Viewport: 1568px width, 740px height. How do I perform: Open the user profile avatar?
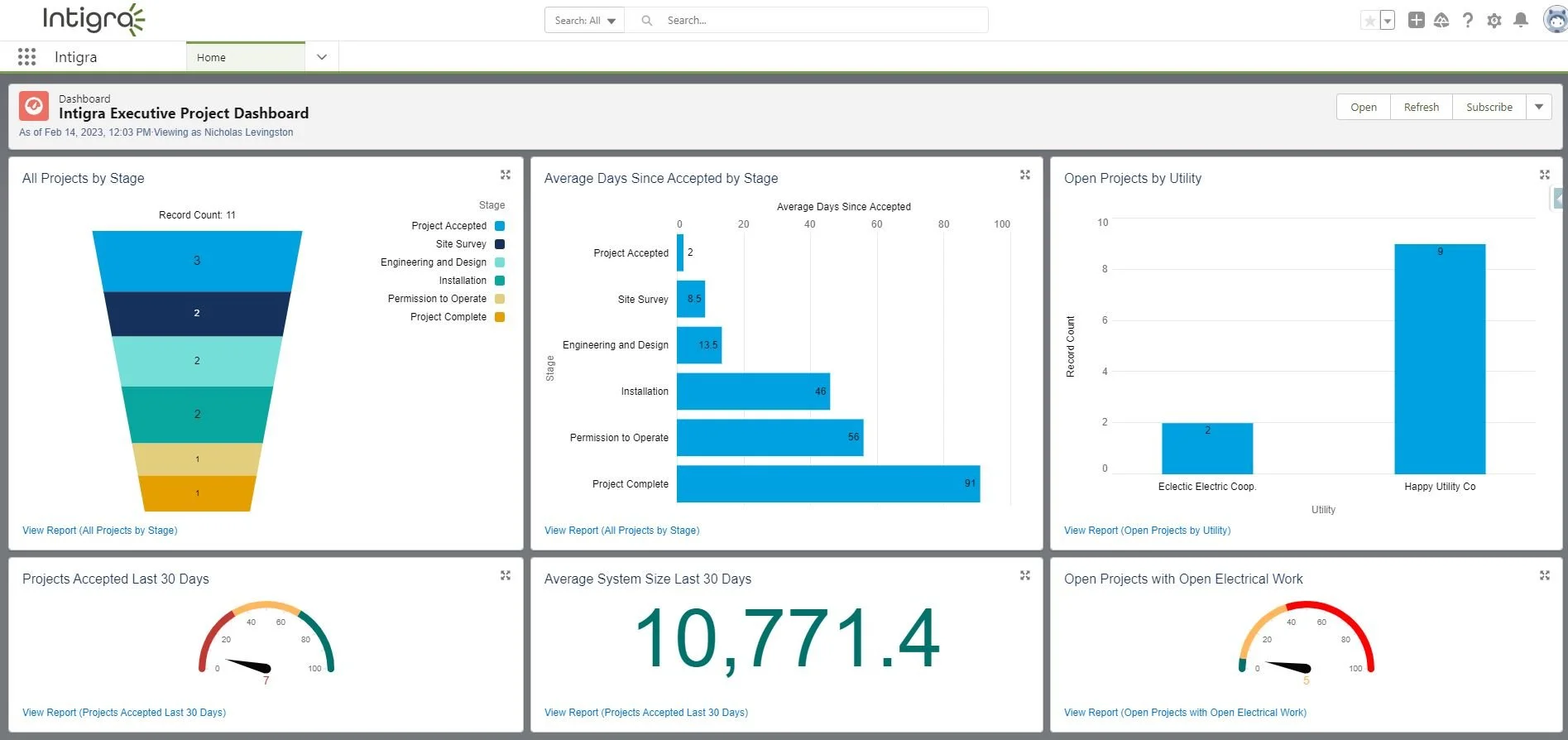pos(1556,19)
